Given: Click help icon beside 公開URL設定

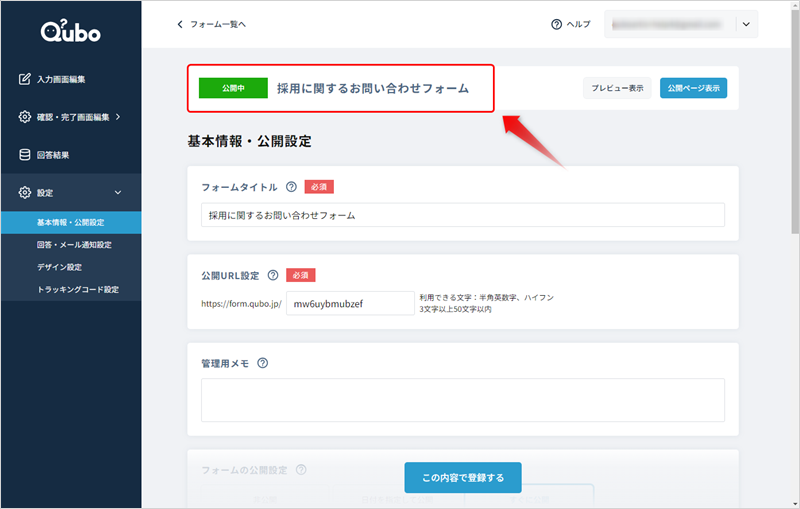Looking at the screenshot, I should coord(273,275).
